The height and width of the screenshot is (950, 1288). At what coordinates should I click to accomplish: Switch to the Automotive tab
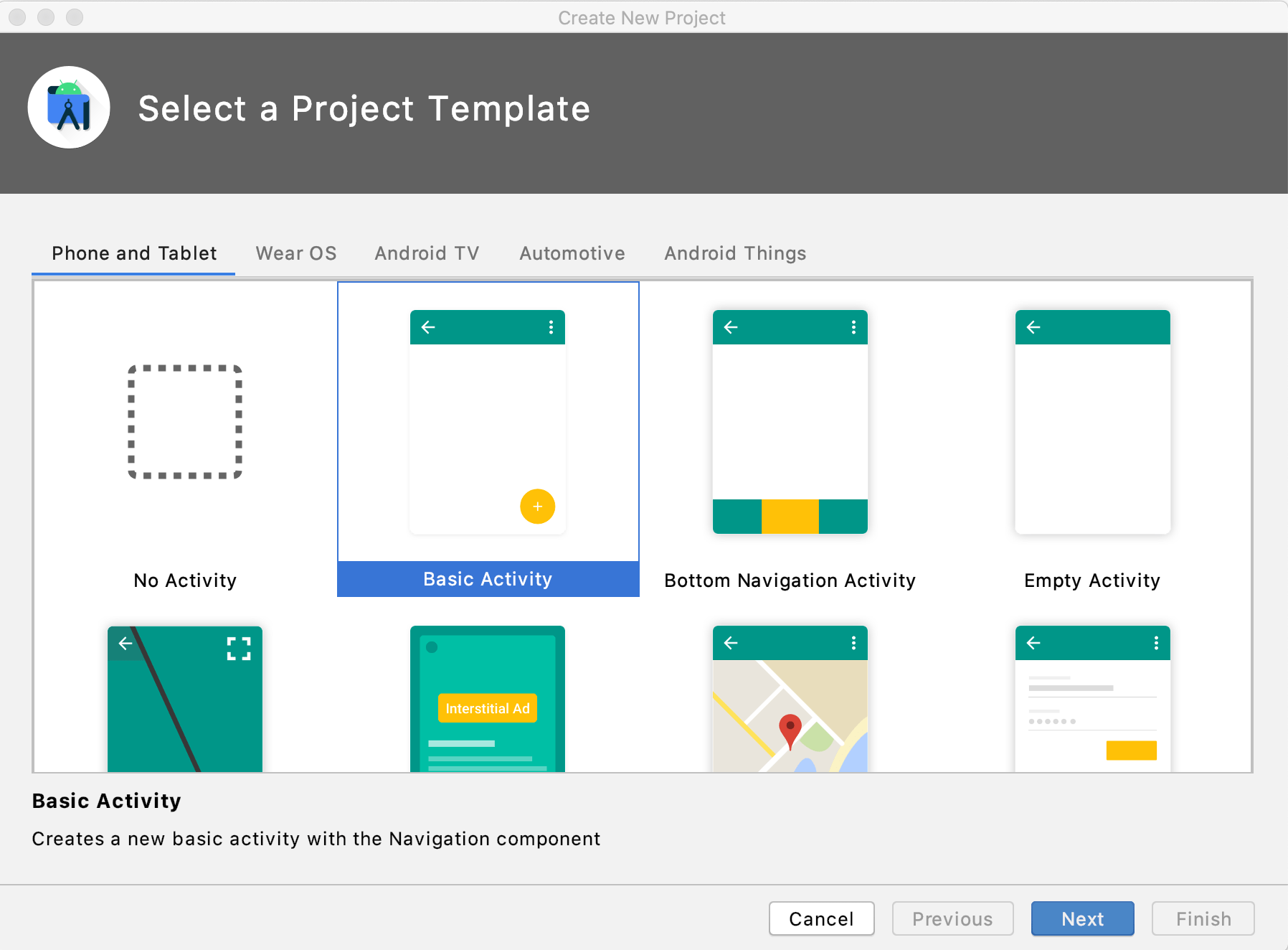[572, 253]
